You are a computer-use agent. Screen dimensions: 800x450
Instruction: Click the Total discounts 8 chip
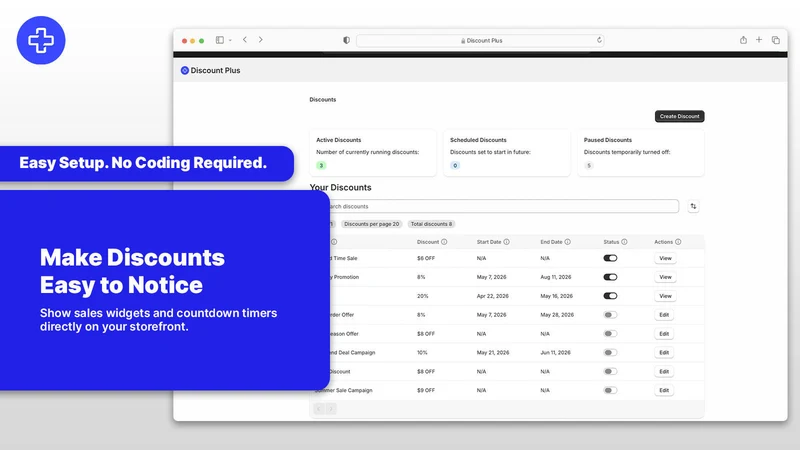click(431, 224)
